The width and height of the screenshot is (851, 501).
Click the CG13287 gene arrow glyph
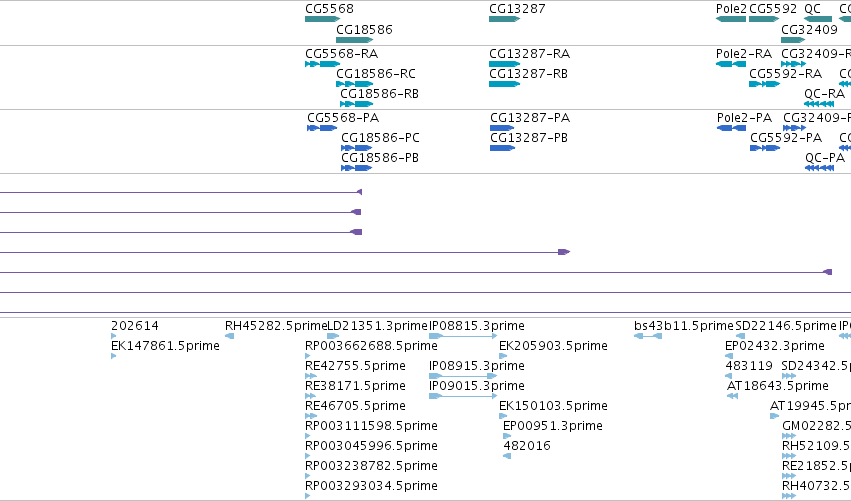[x=504, y=19]
